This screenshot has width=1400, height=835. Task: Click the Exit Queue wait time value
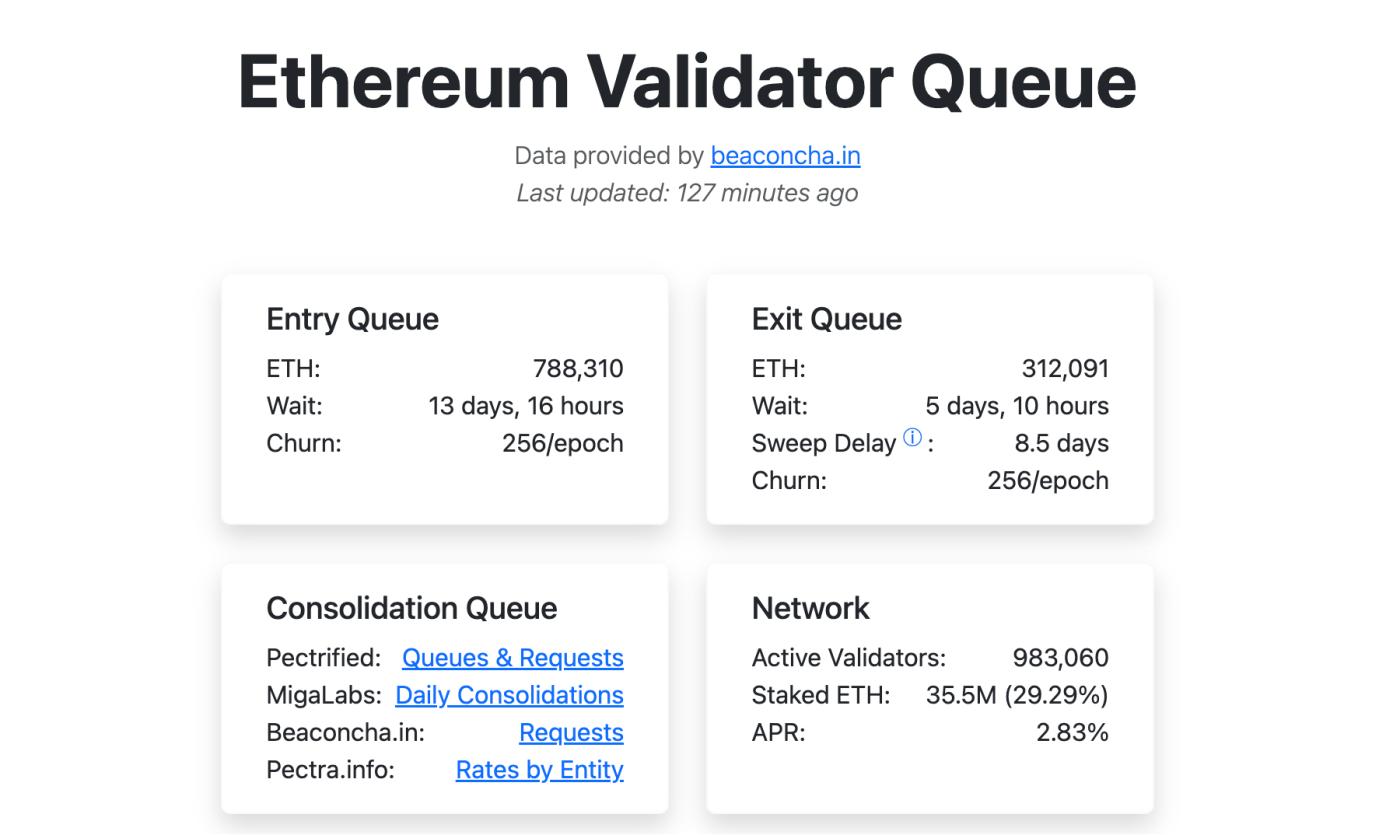click(1017, 406)
